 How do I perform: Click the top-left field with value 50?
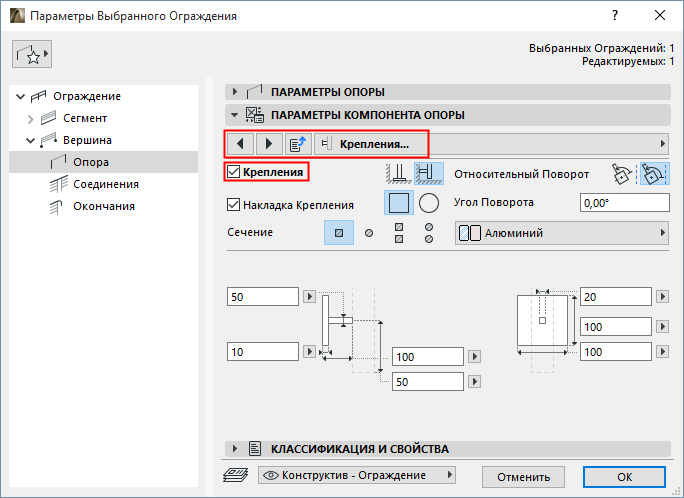[263, 297]
